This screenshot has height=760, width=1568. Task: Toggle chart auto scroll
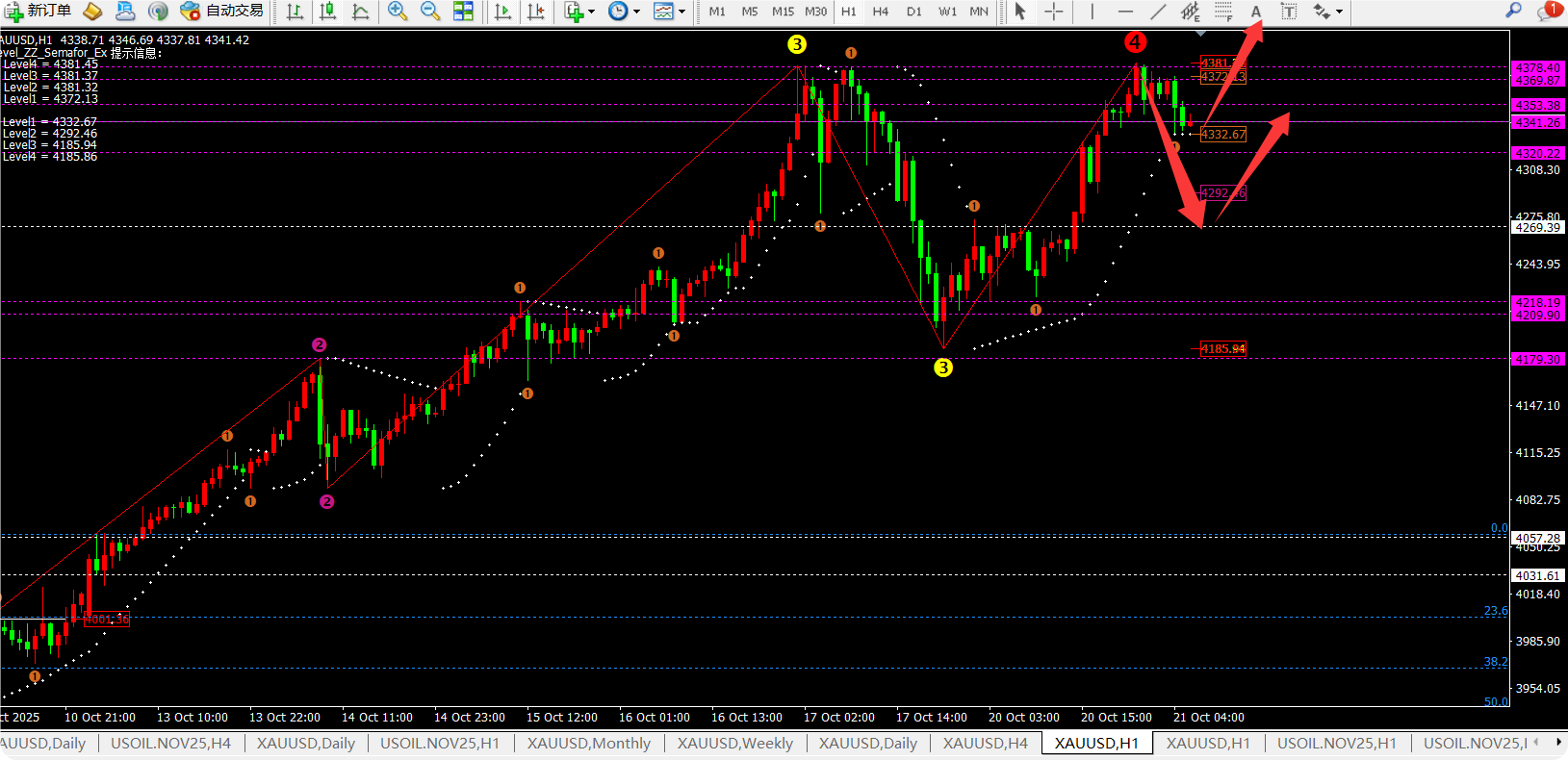(502, 12)
